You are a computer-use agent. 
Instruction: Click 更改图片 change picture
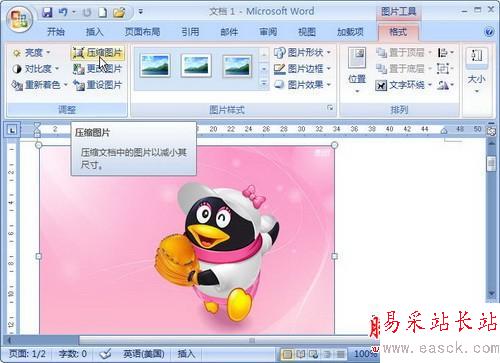(98, 69)
